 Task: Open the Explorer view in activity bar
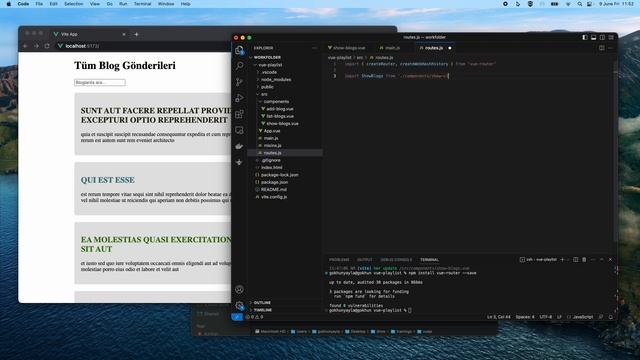239,50
